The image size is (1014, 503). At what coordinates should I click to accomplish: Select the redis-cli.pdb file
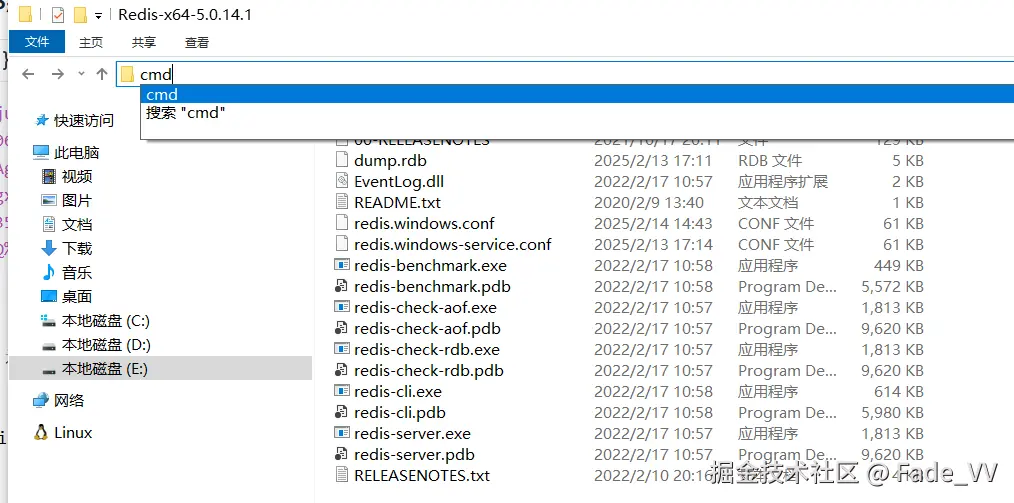pos(400,412)
